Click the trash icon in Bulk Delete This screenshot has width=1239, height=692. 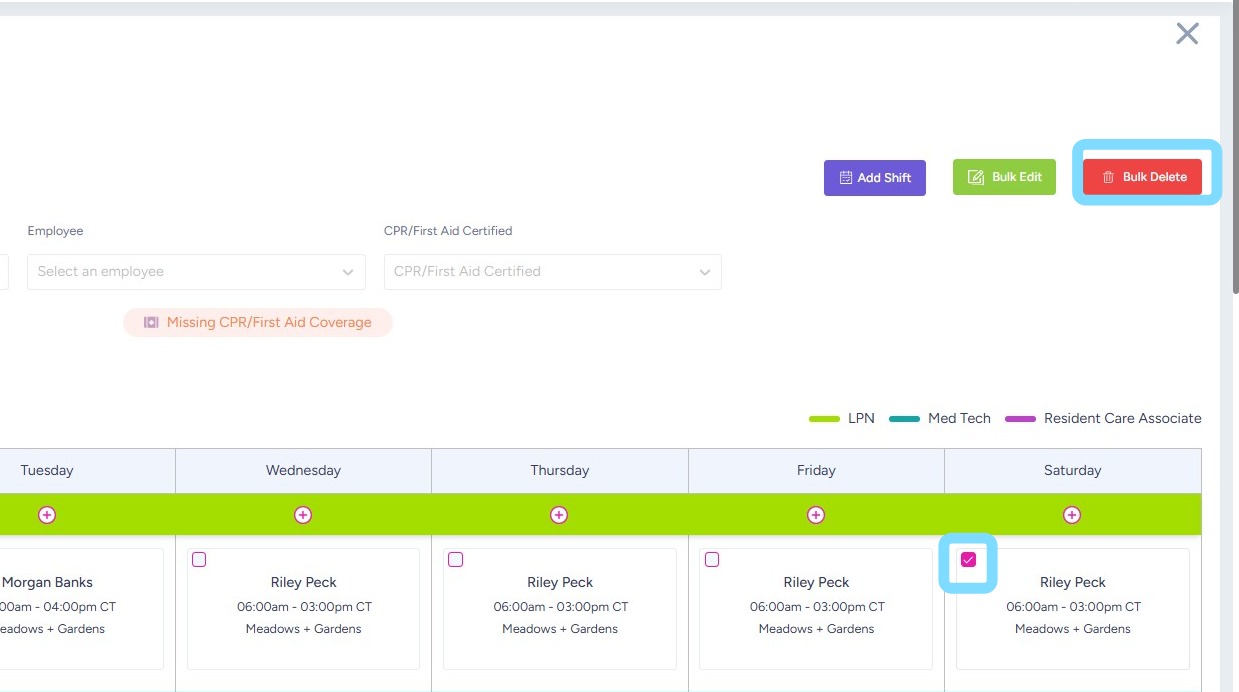(x=1108, y=178)
